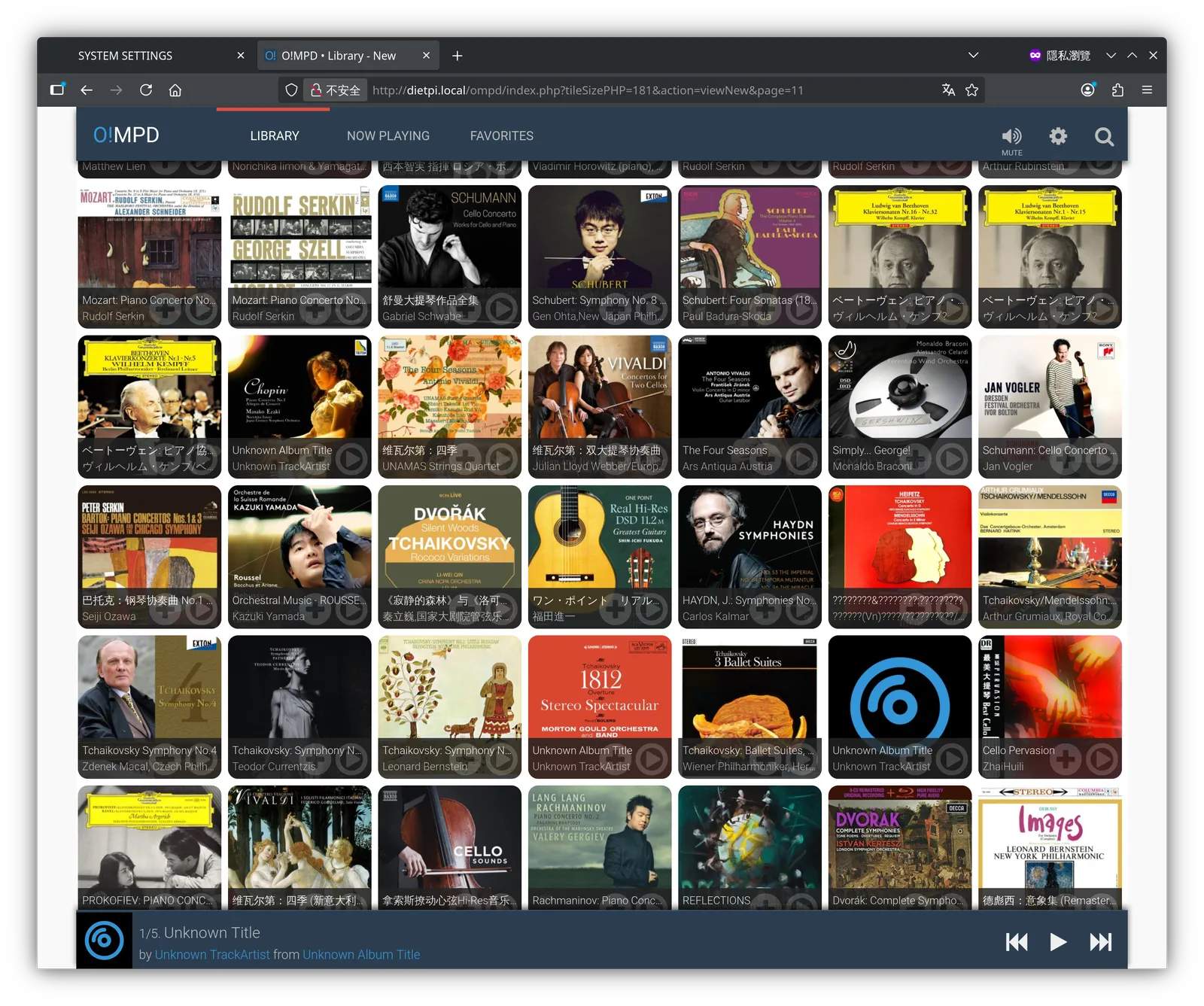Close the SYSTEM SETTINGS tab
1204x1006 pixels.
coord(241,56)
